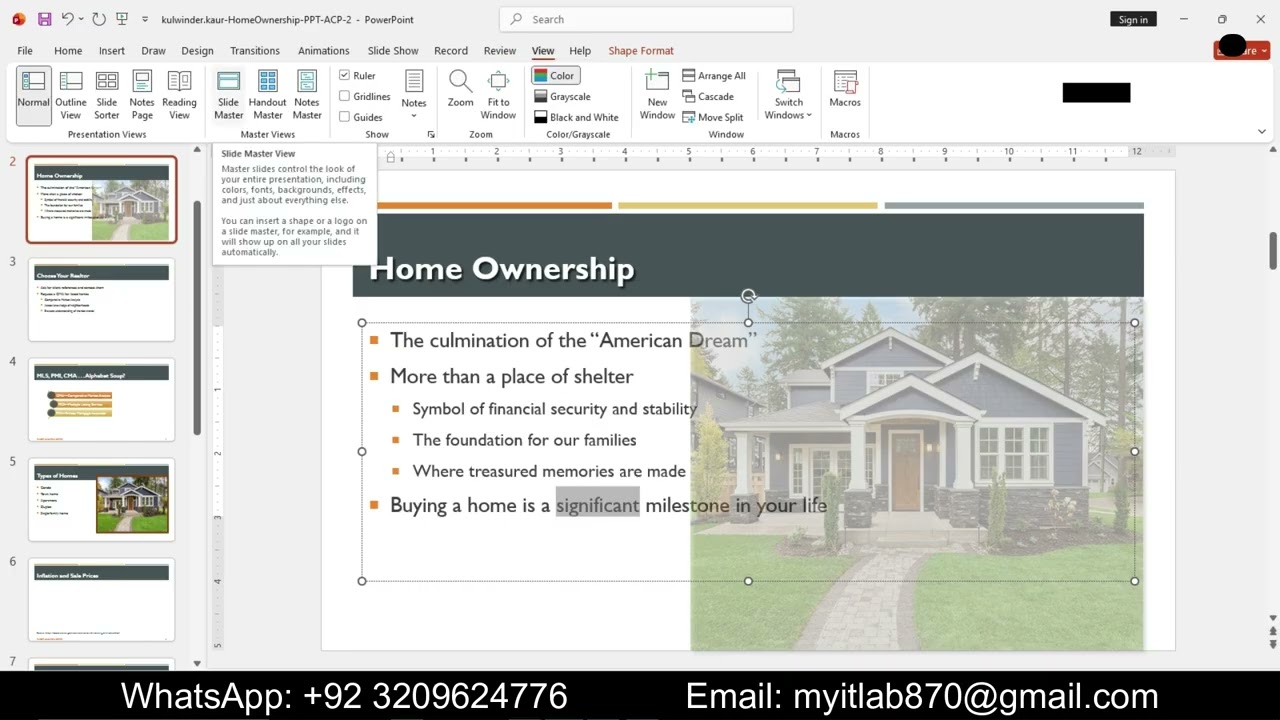Expand the Switch Windows dropdown
This screenshot has height=720, width=1280.
[x=789, y=95]
